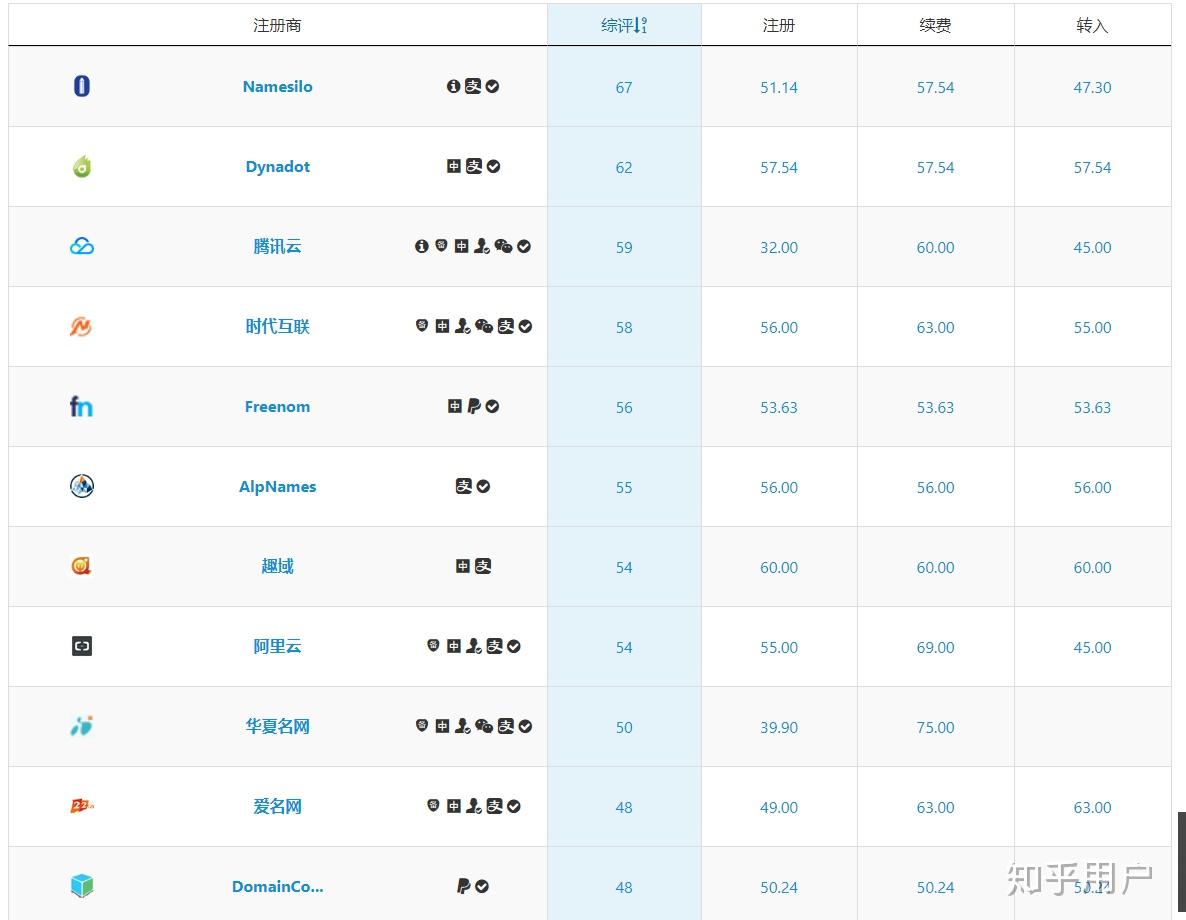1186x920 pixels.
Task: Click the Freenom fn logo icon
Action: [x=81, y=406]
